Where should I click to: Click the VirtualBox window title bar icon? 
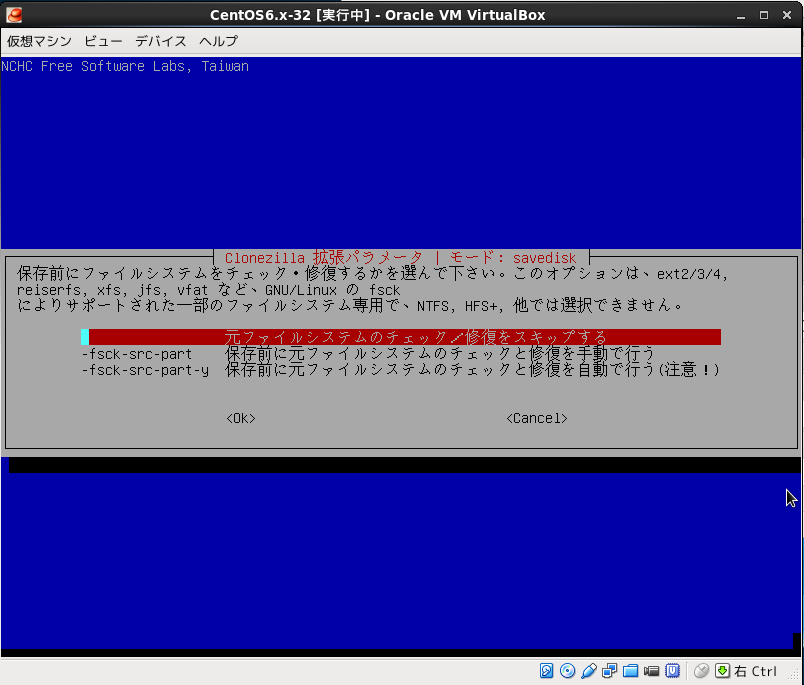(12, 14)
